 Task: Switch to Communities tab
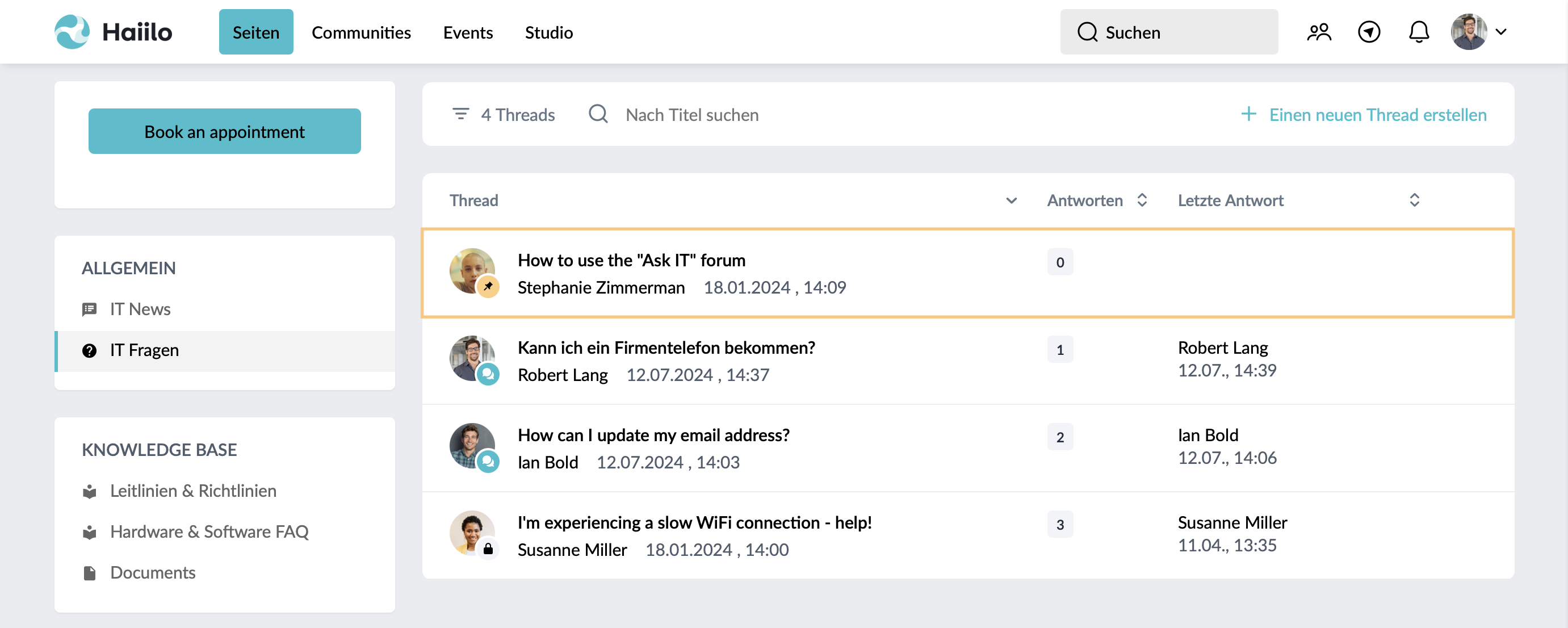pos(361,32)
